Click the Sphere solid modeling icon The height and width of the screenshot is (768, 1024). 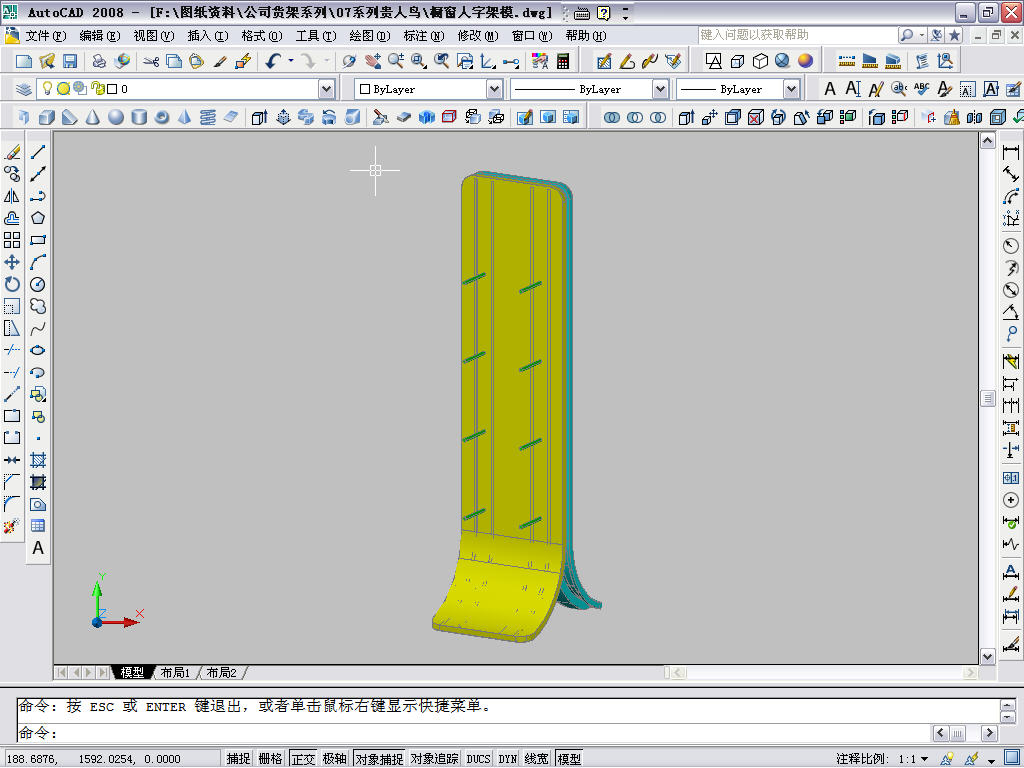116,117
